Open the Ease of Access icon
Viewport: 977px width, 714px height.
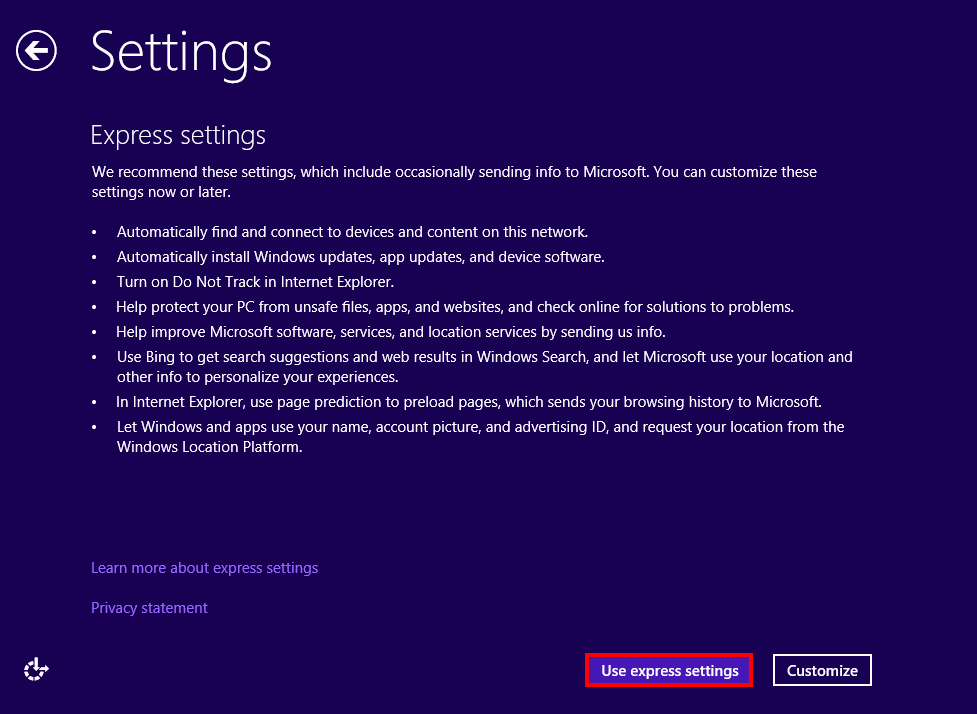tap(36, 670)
